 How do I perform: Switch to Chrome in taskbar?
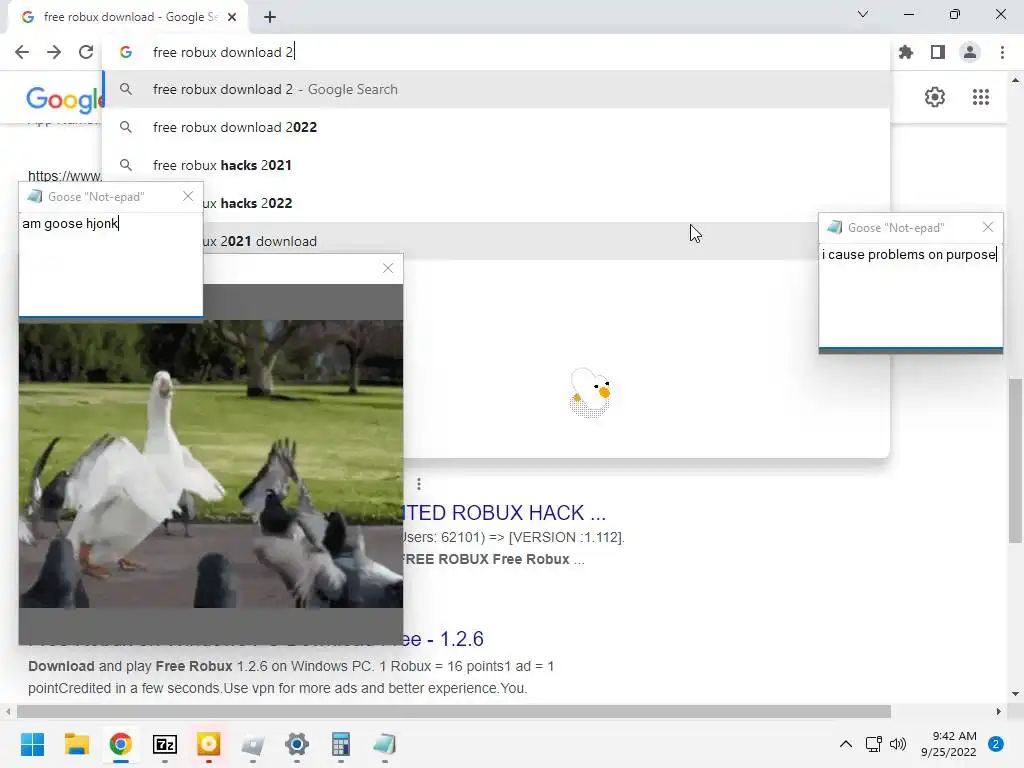[121, 744]
